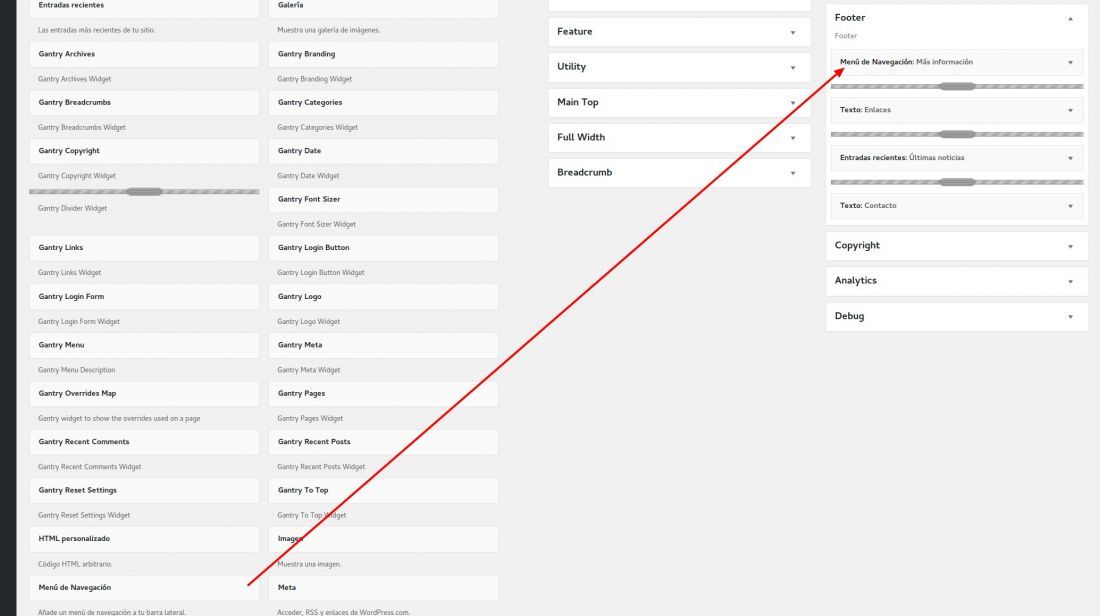Click the 'Muestra una galería de imágenes.' description

[328, 30]
